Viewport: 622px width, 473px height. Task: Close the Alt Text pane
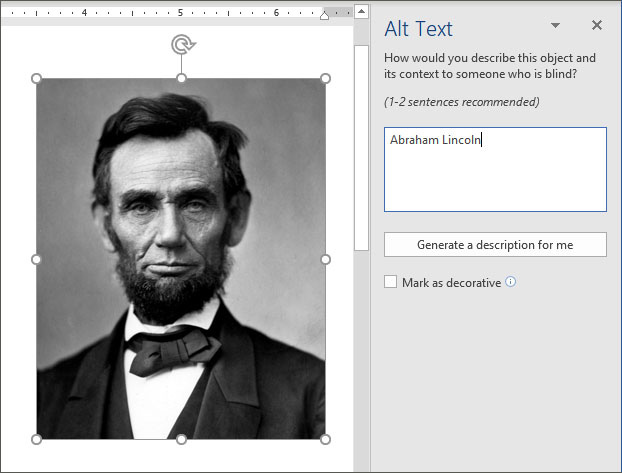point(597,25)
